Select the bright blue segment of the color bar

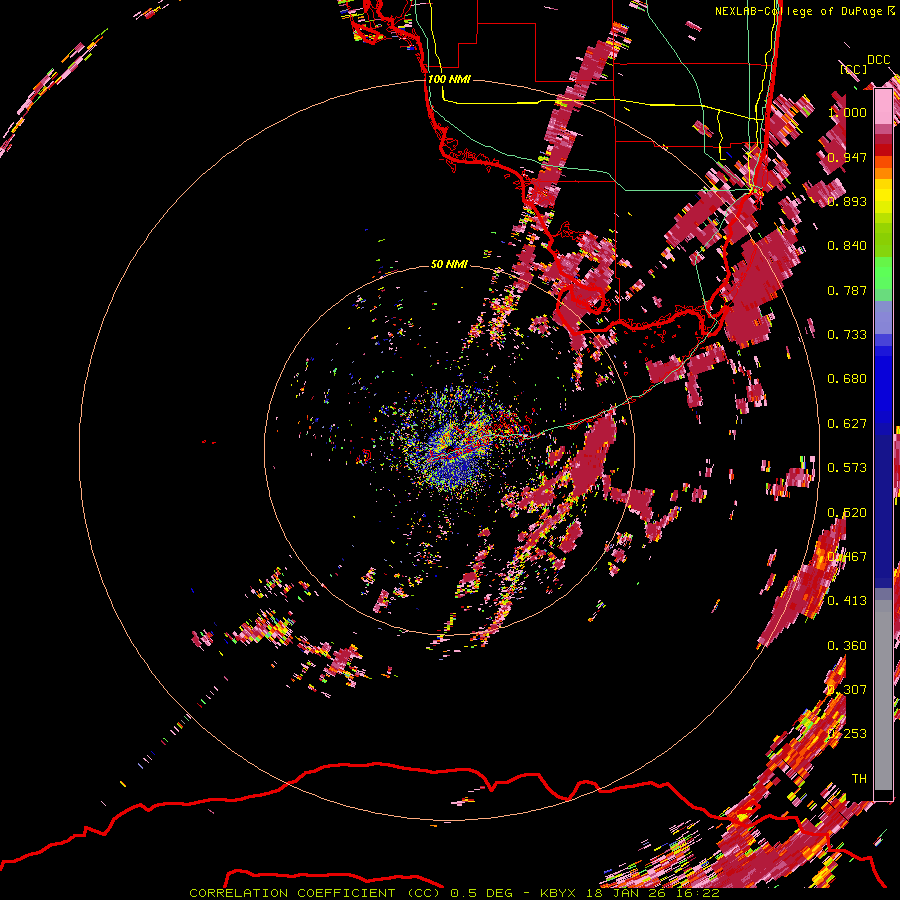[x=883, y=385]
